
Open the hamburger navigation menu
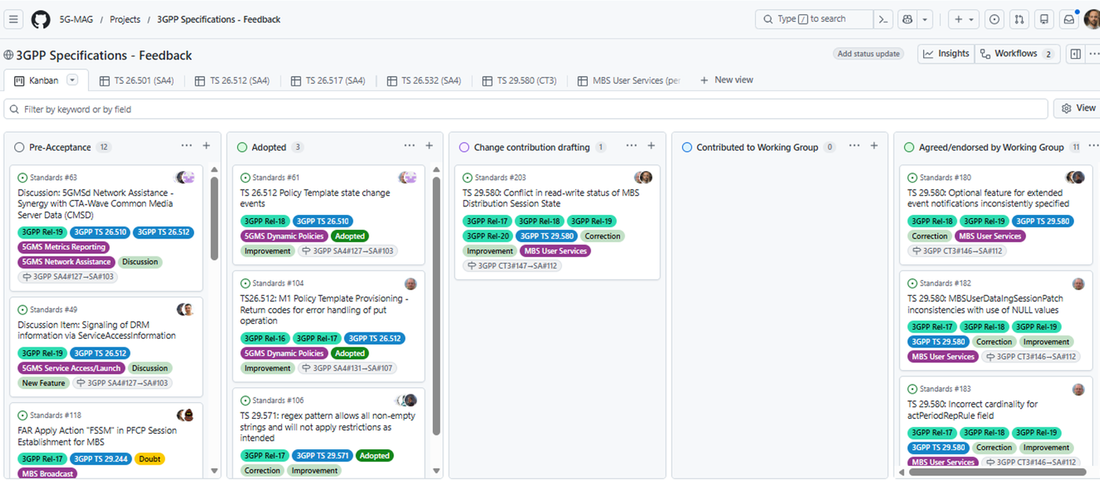coord(14,19)
